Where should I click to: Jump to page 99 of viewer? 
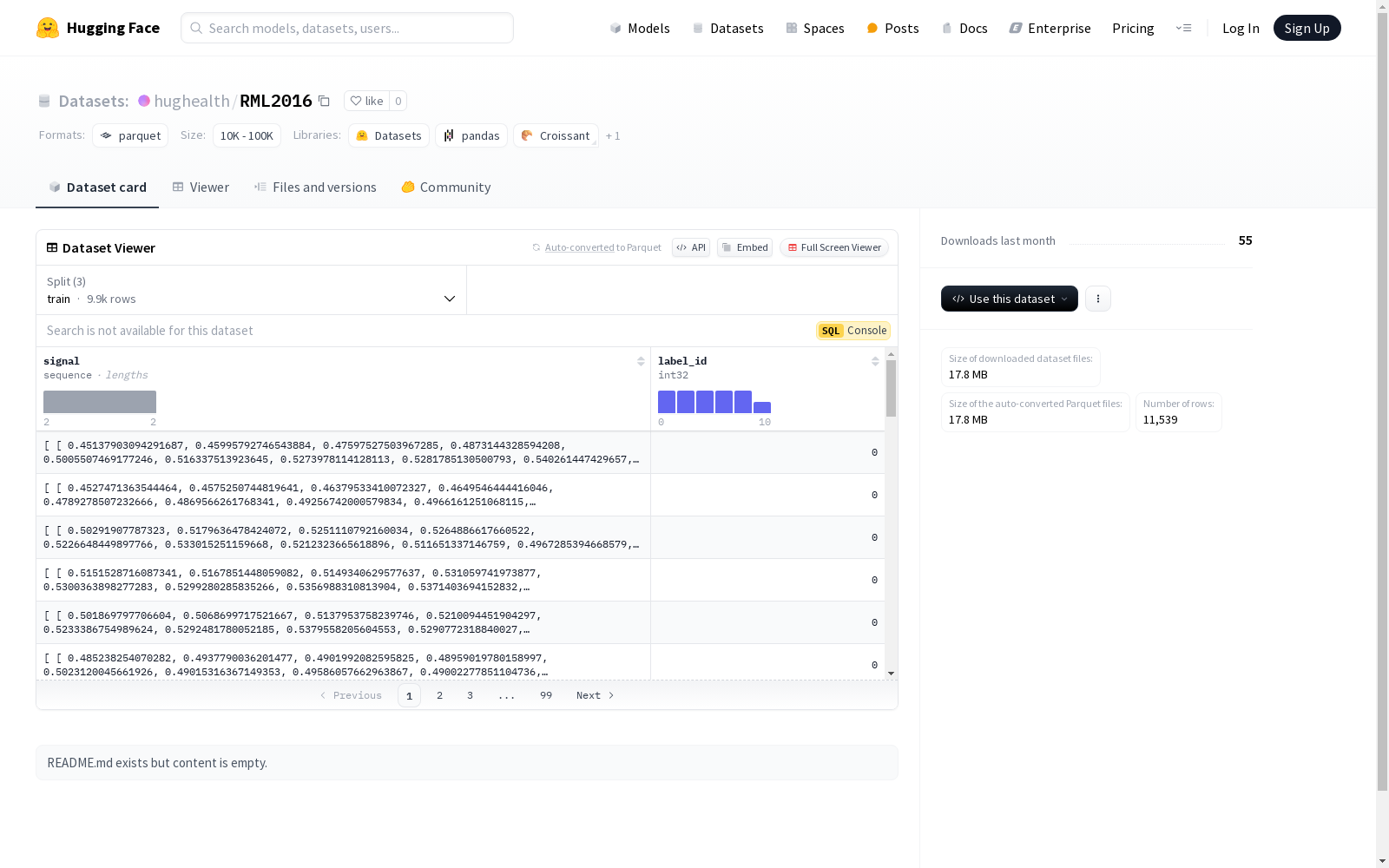(546, 695)
